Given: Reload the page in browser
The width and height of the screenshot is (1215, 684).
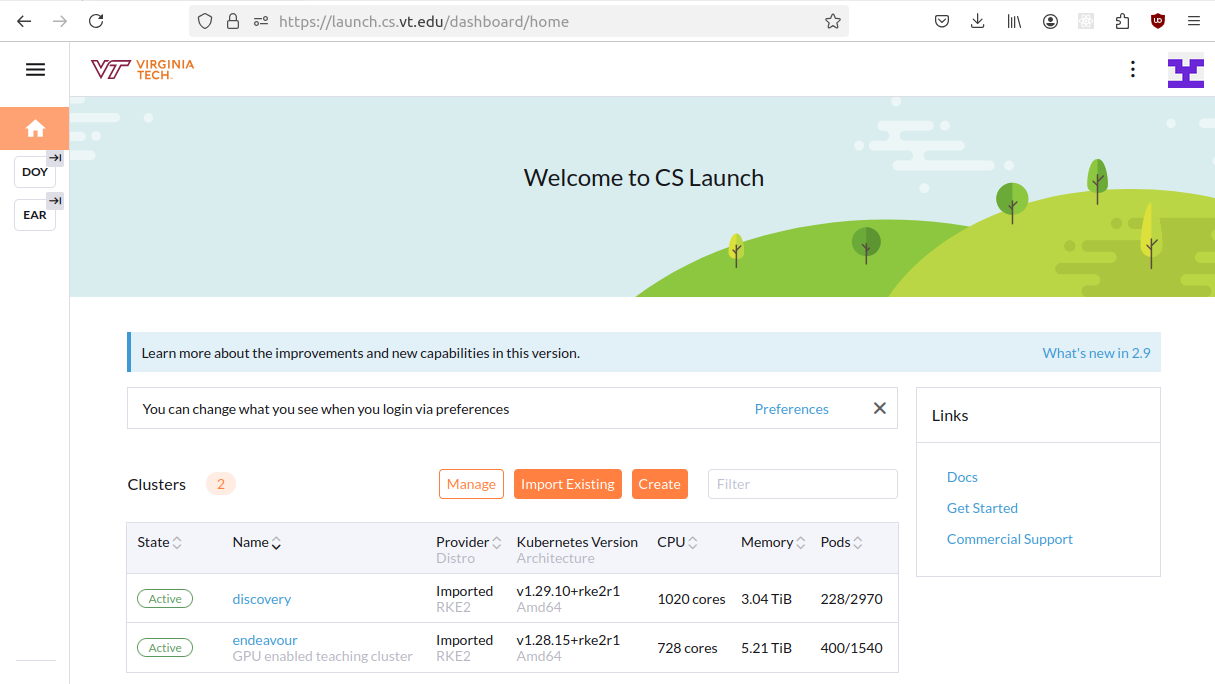Looking at the screenshot, I should tap(96, 21).
